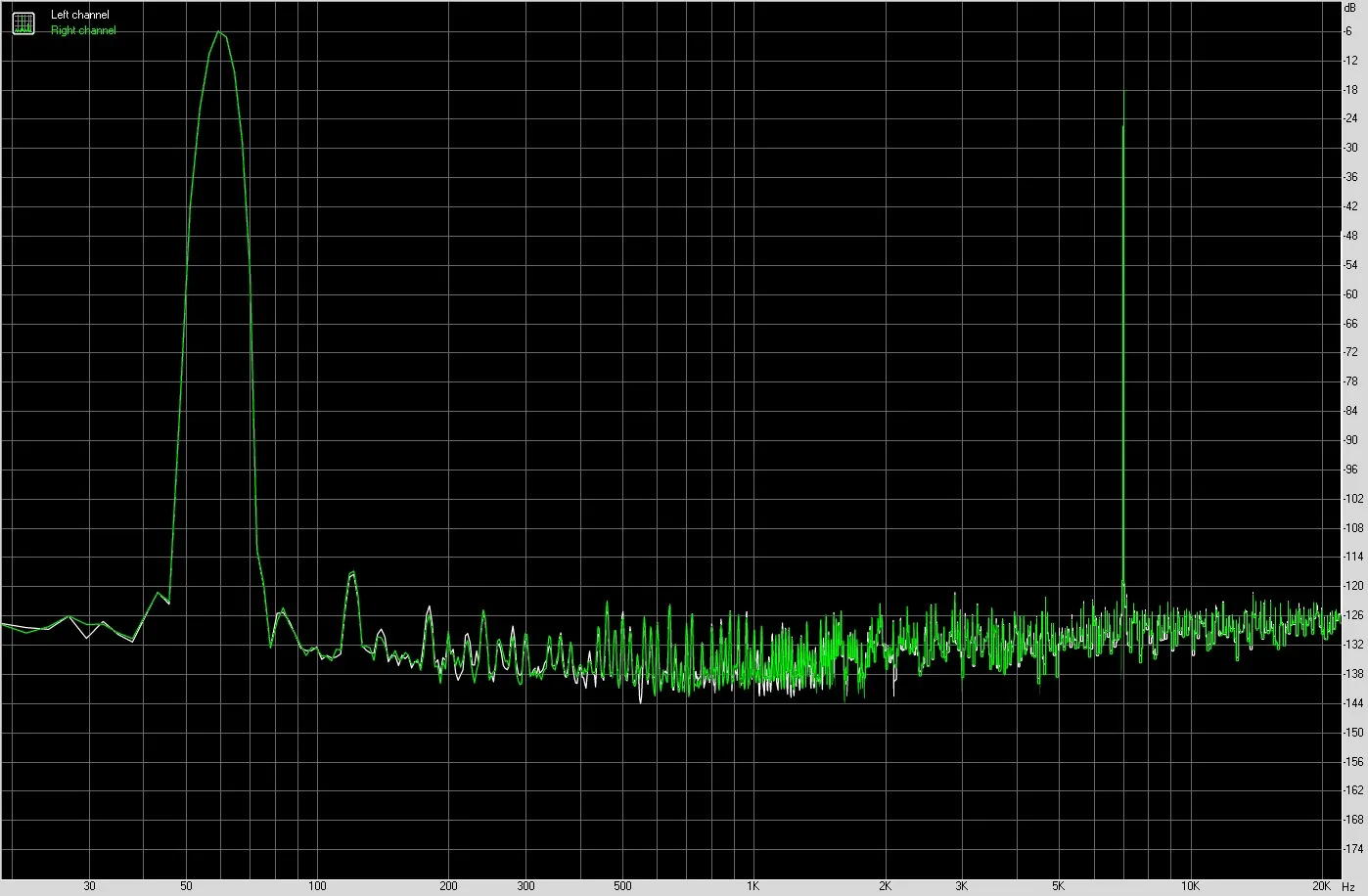Click the -90 dB axis label

pos(1350,440)
